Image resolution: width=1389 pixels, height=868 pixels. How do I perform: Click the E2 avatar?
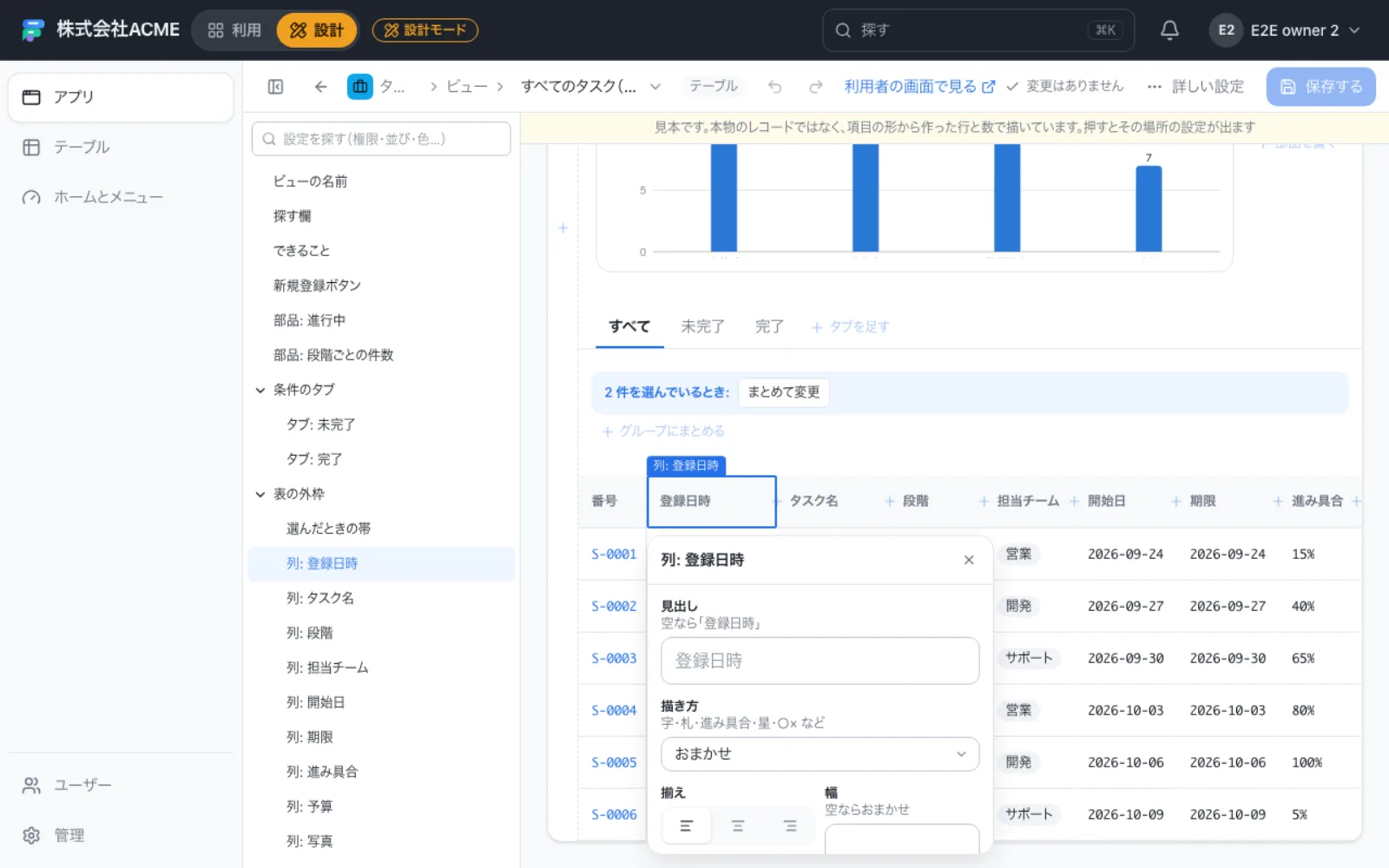[1226, 30]
